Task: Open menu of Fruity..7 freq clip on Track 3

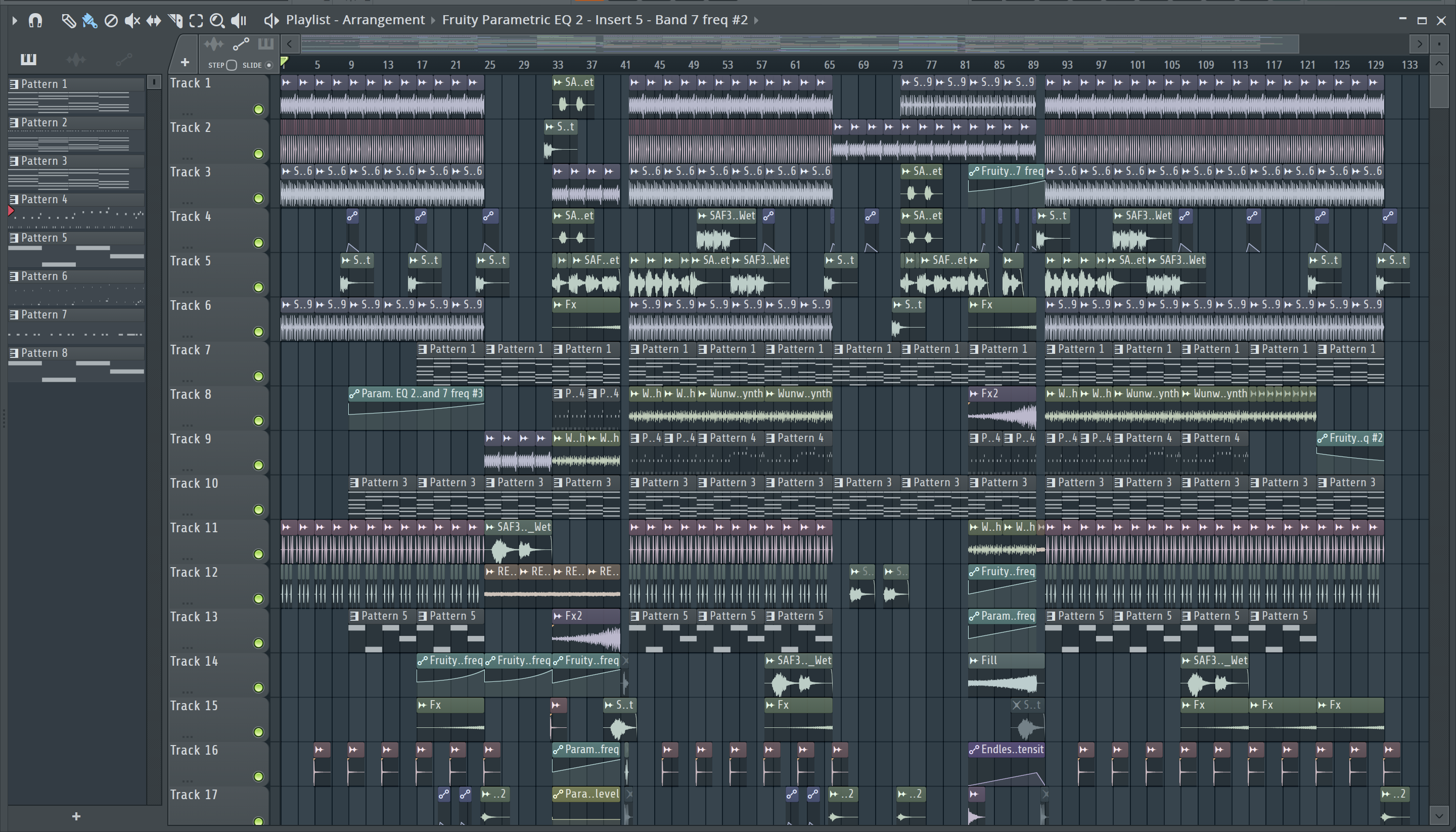Action: [x=974, y=171]
